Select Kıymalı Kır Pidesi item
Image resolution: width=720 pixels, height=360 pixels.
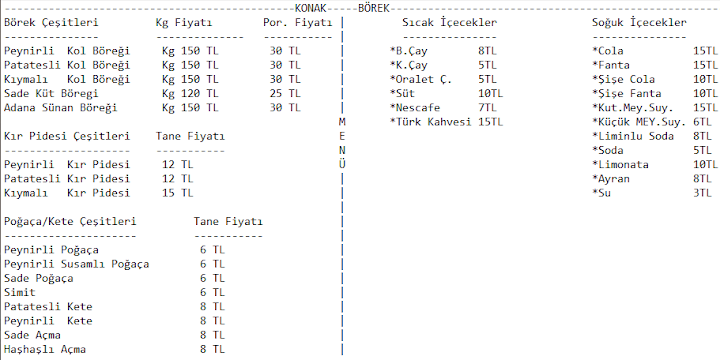click(x=67, y=193)
